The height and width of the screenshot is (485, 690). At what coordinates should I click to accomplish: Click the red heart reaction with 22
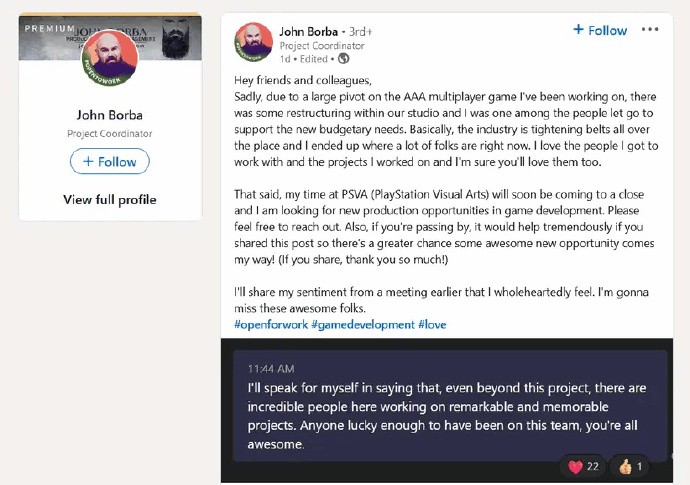click(x=583, y=467)
